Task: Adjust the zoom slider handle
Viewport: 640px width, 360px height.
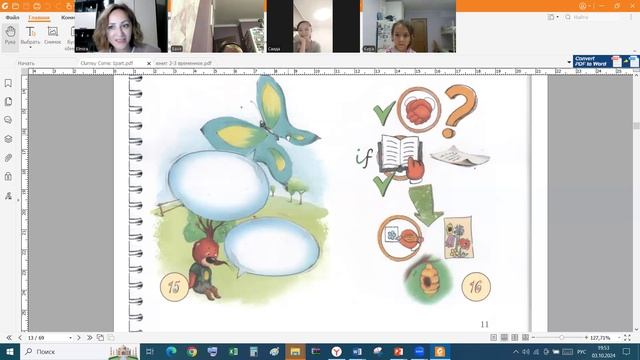Action: tap(562, 338)
